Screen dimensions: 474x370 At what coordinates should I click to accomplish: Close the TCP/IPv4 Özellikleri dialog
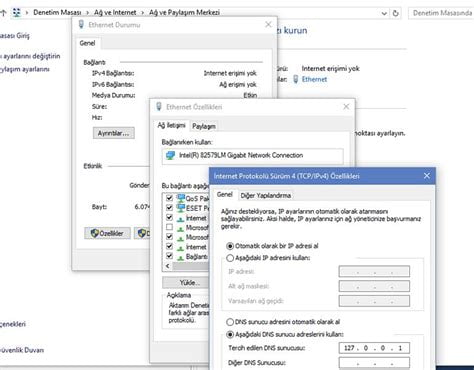tap(427, 176)
